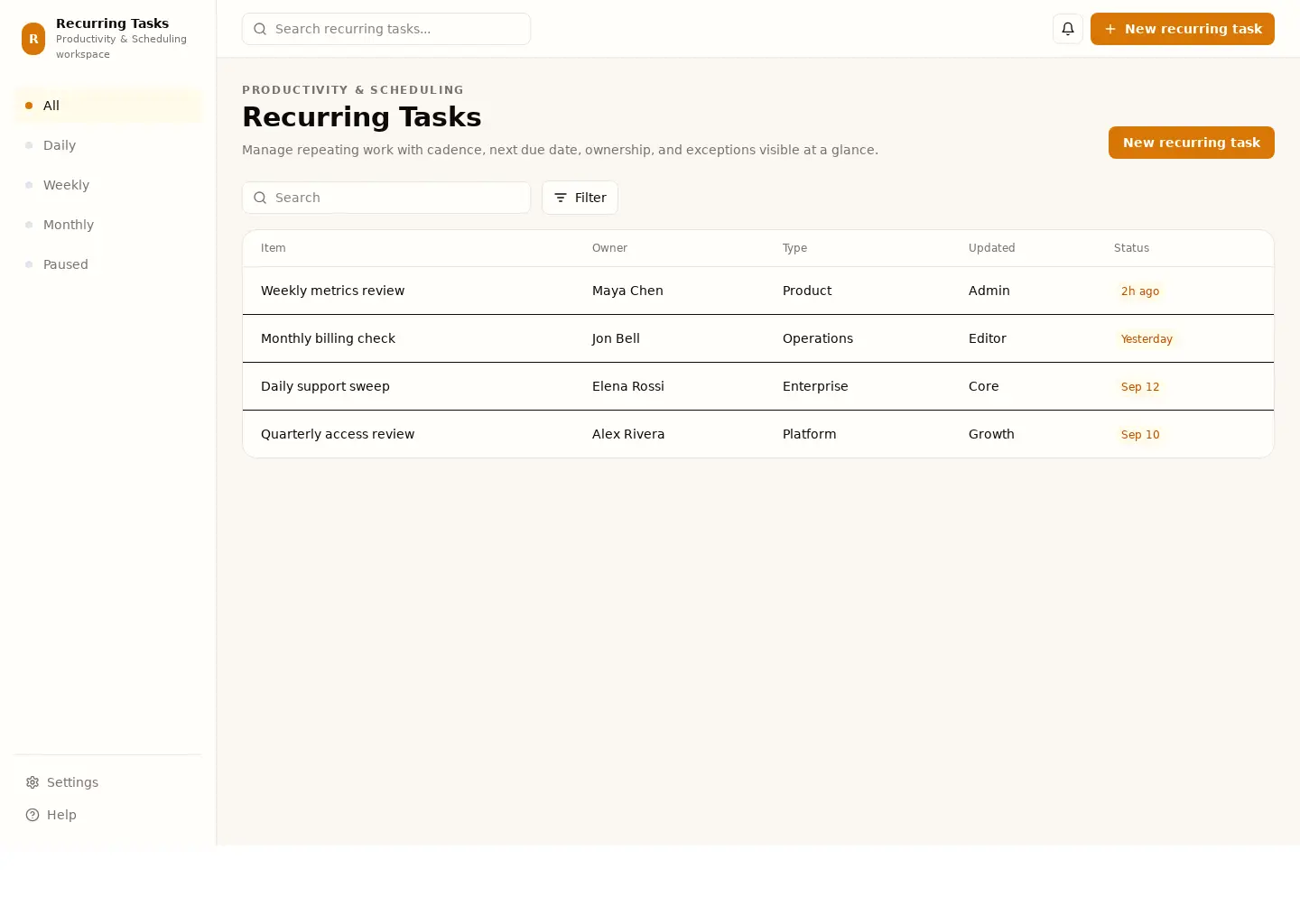
Task: Click the Sep 10 status badge
Action: pos(1140,435)
